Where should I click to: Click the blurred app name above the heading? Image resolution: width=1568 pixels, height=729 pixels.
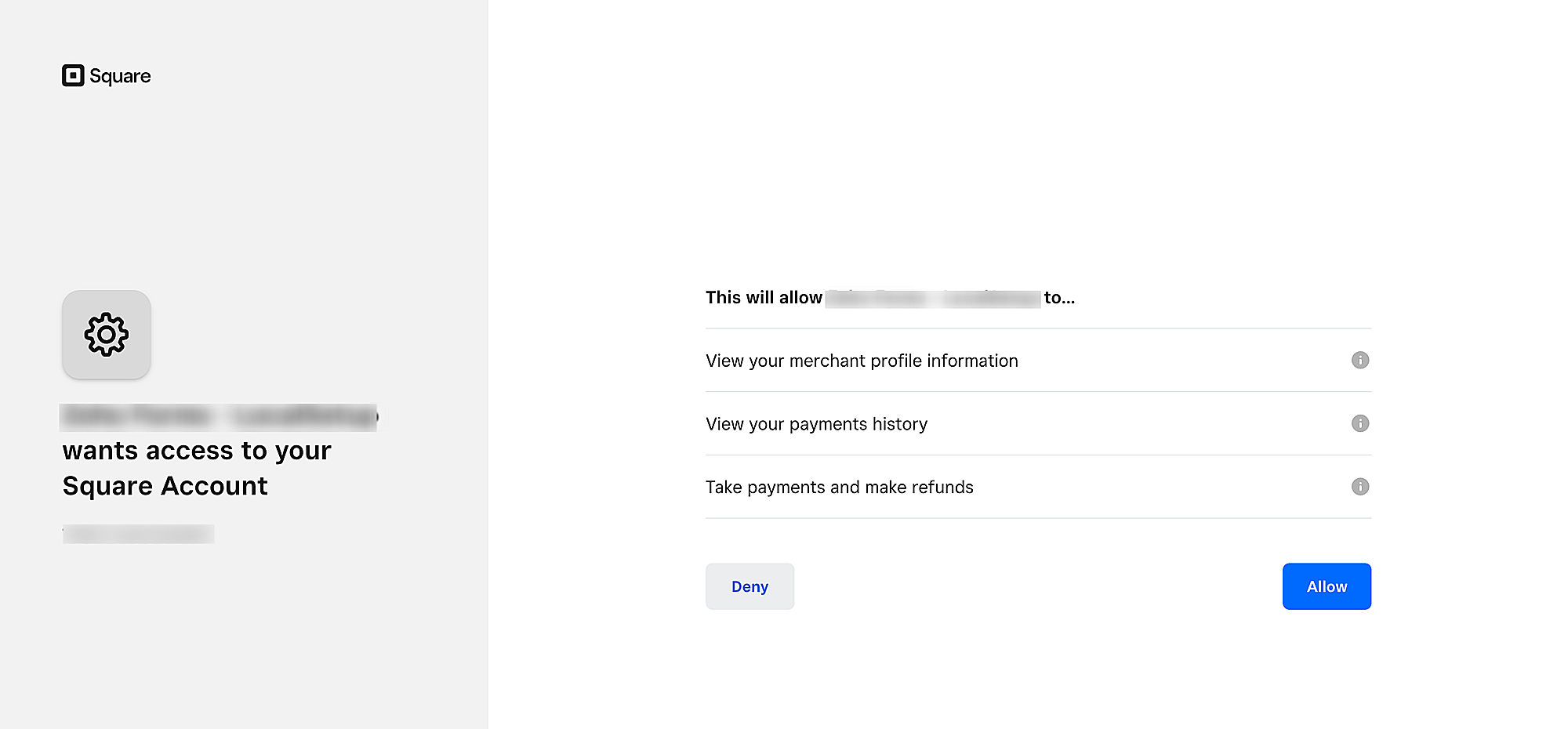[x=219, y=416]
